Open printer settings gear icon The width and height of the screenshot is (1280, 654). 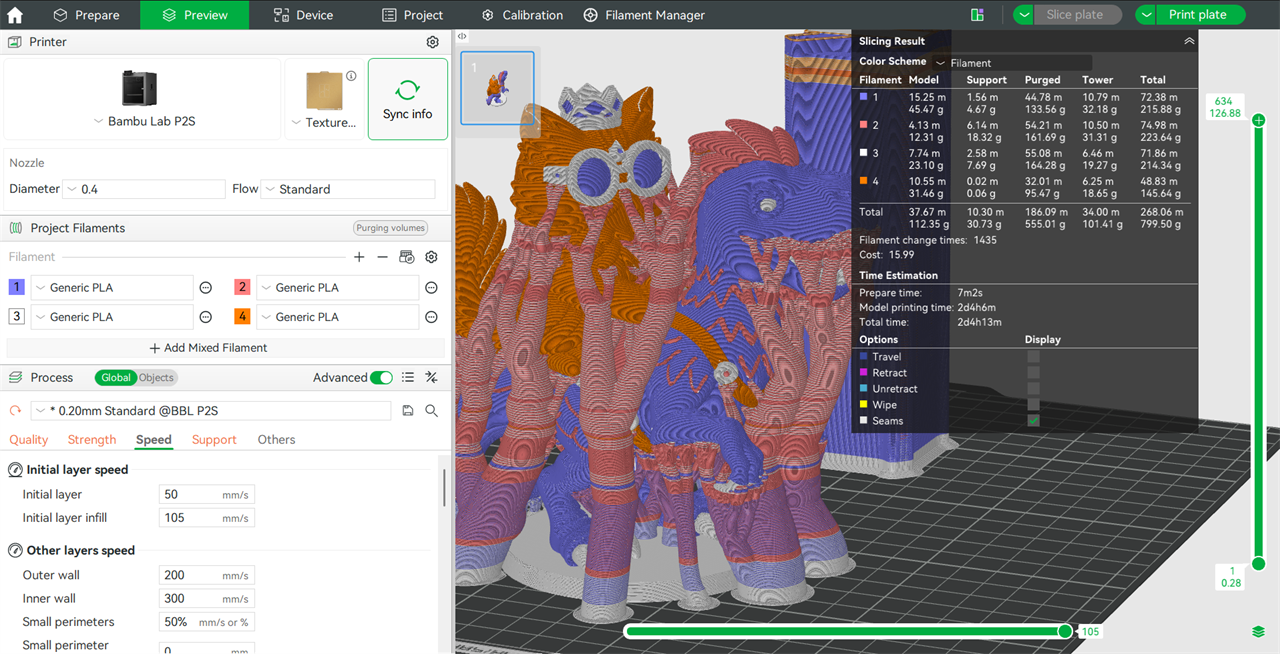(x=432, y=42)
